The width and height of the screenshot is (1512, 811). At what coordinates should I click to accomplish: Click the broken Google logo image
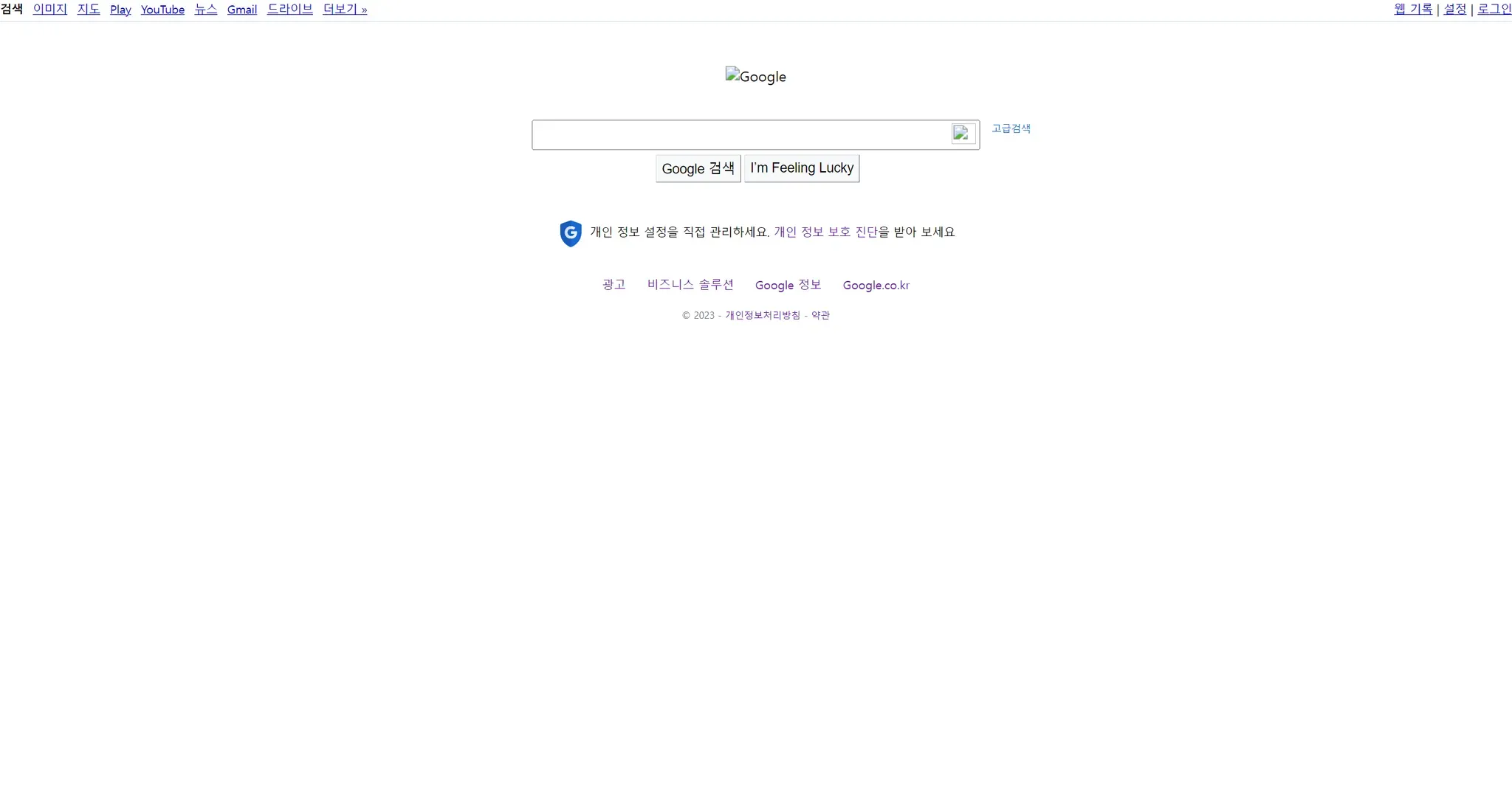coord(755,76)
